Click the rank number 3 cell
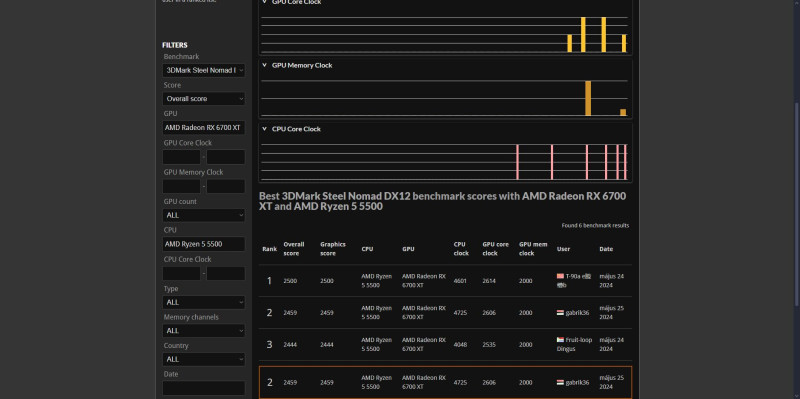Viewport: 800px width, 399px height. tap(269, 344)
